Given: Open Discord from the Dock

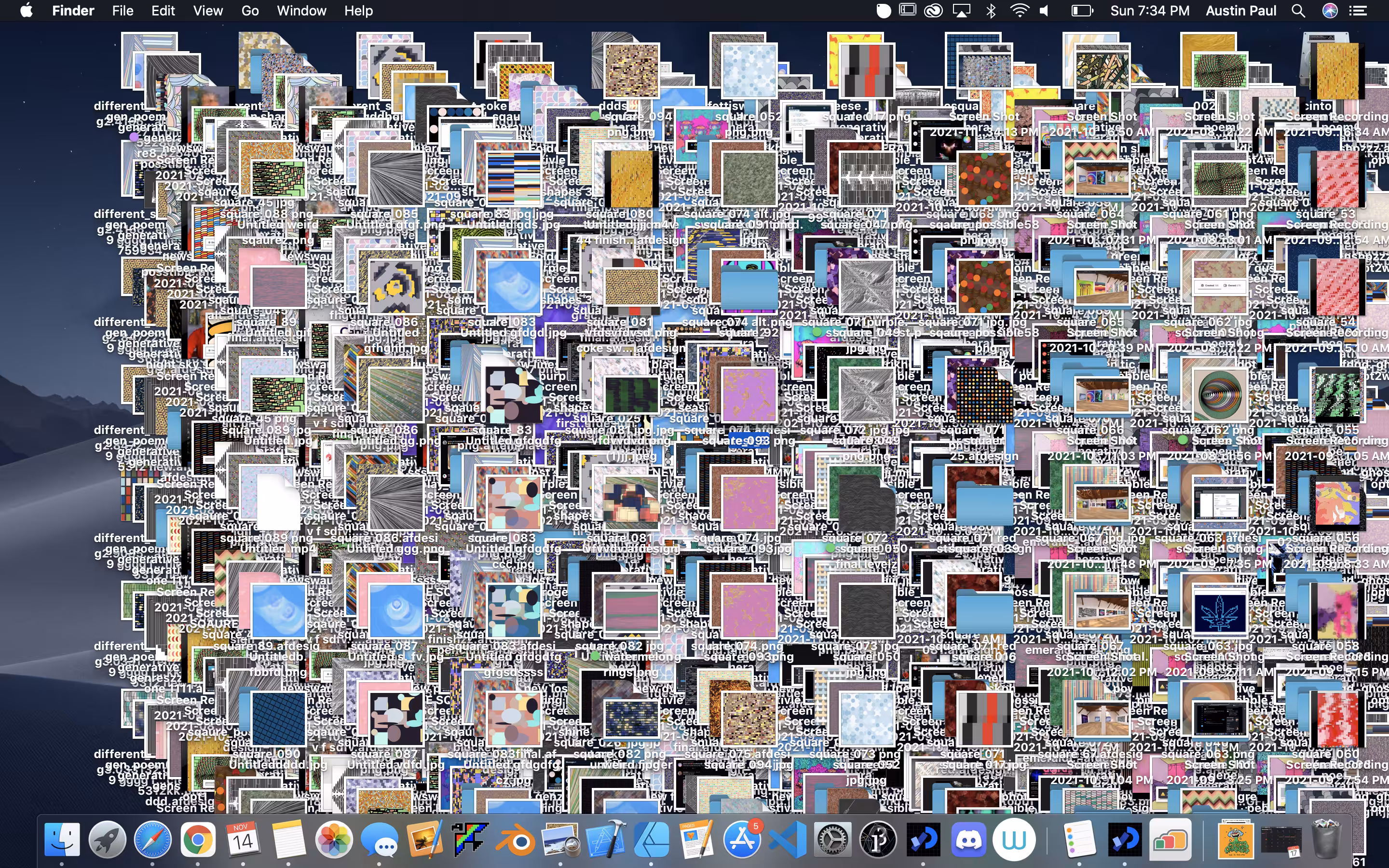Looking at the screenshot, I should [968, 840].
